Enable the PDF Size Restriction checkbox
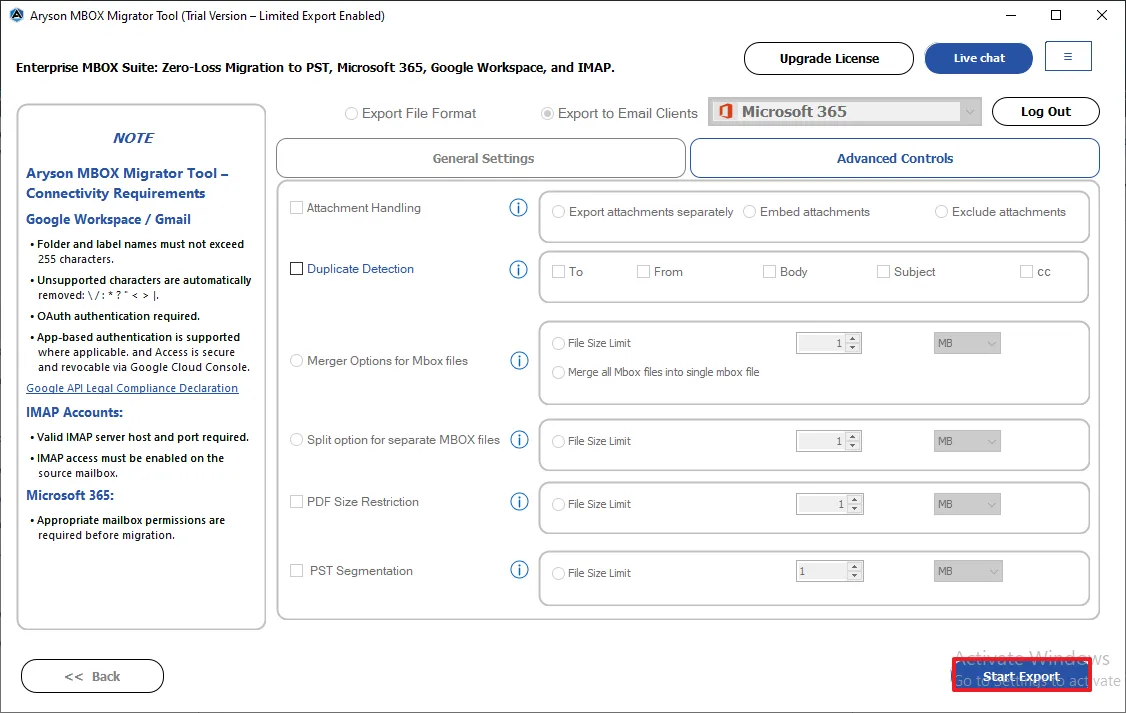 tap(296, 501)
